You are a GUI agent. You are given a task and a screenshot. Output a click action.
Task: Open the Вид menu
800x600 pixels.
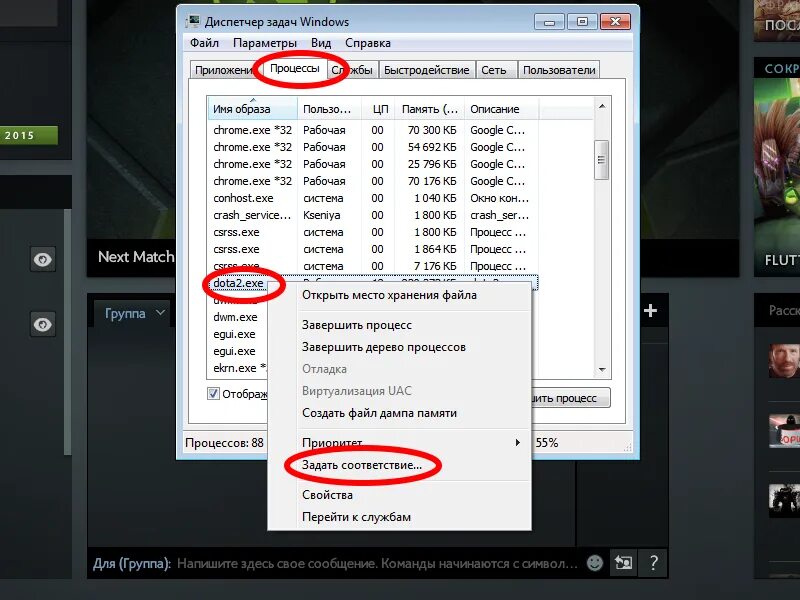point(321,43)
